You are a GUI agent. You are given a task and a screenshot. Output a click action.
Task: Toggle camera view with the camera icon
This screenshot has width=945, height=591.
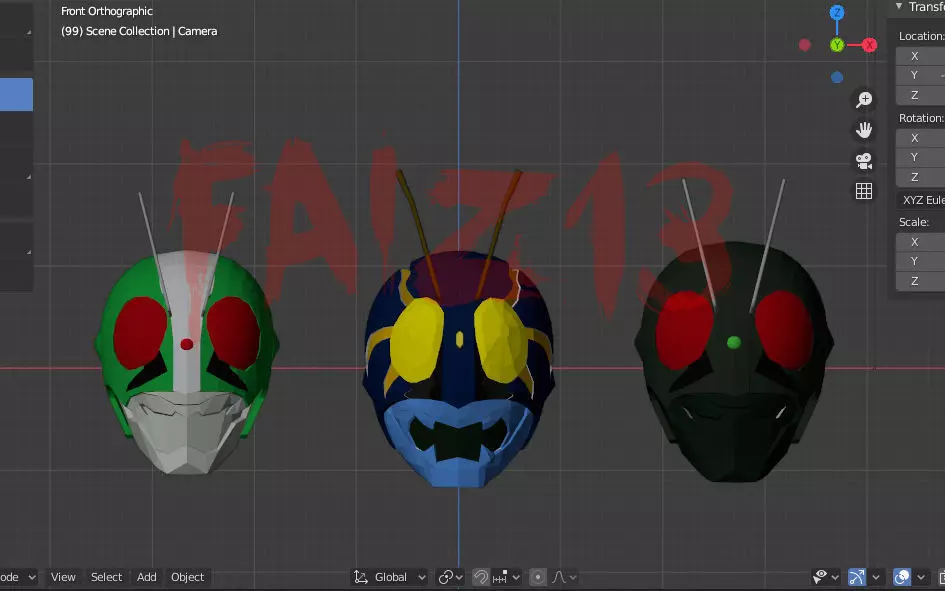click(864, 161)
